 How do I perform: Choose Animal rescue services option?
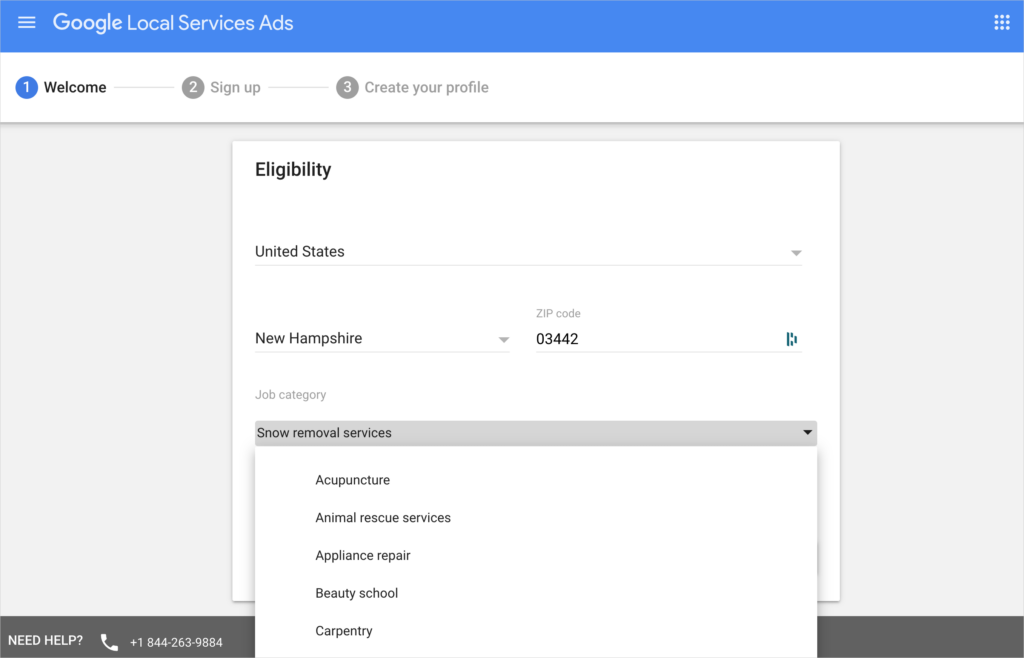pyautogui.click(x=536, y=518)
